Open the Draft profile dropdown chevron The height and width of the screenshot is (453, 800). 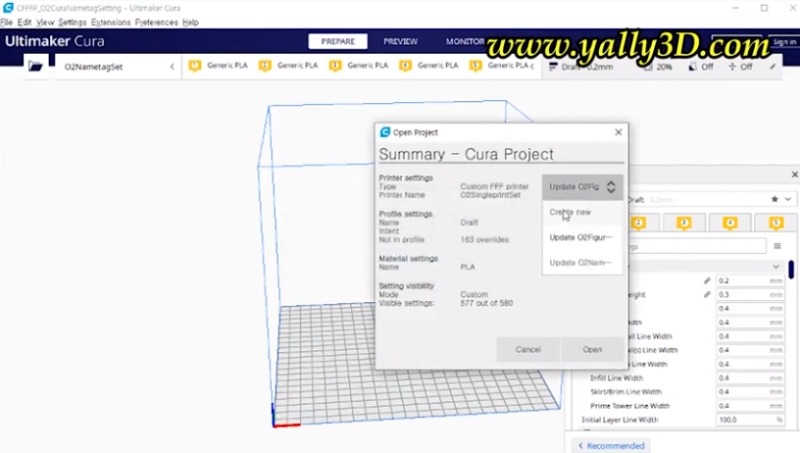point(788,199)
